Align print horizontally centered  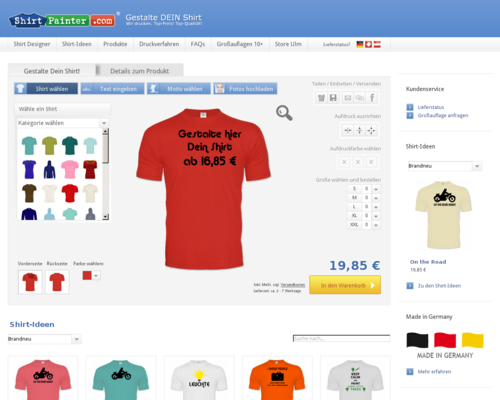coord(348,130)
